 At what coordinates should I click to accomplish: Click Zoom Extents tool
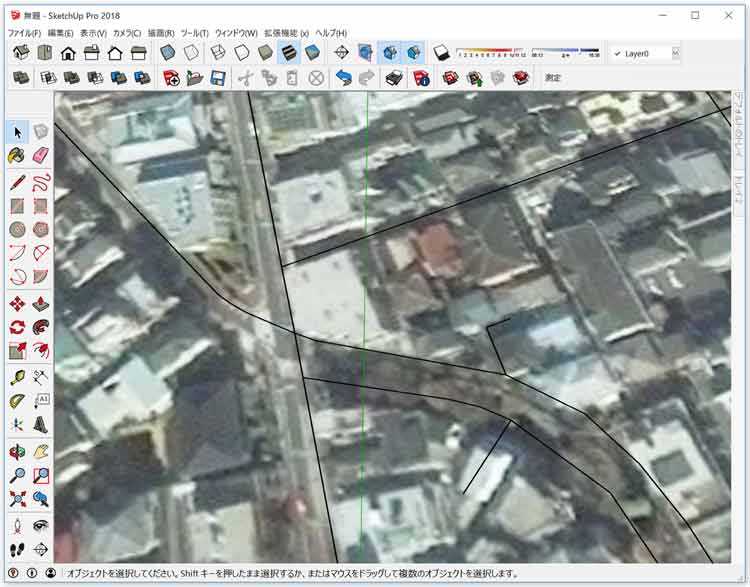point(18,498)
